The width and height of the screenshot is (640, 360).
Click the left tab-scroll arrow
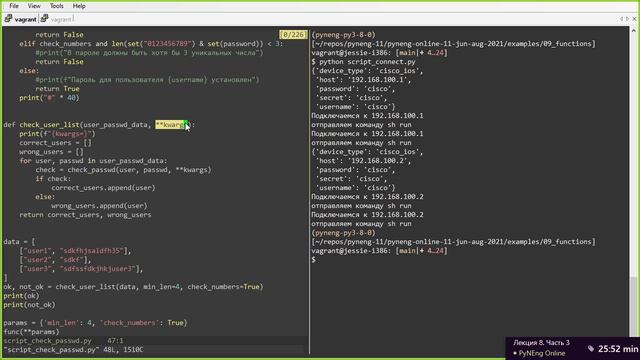[621, 19]
